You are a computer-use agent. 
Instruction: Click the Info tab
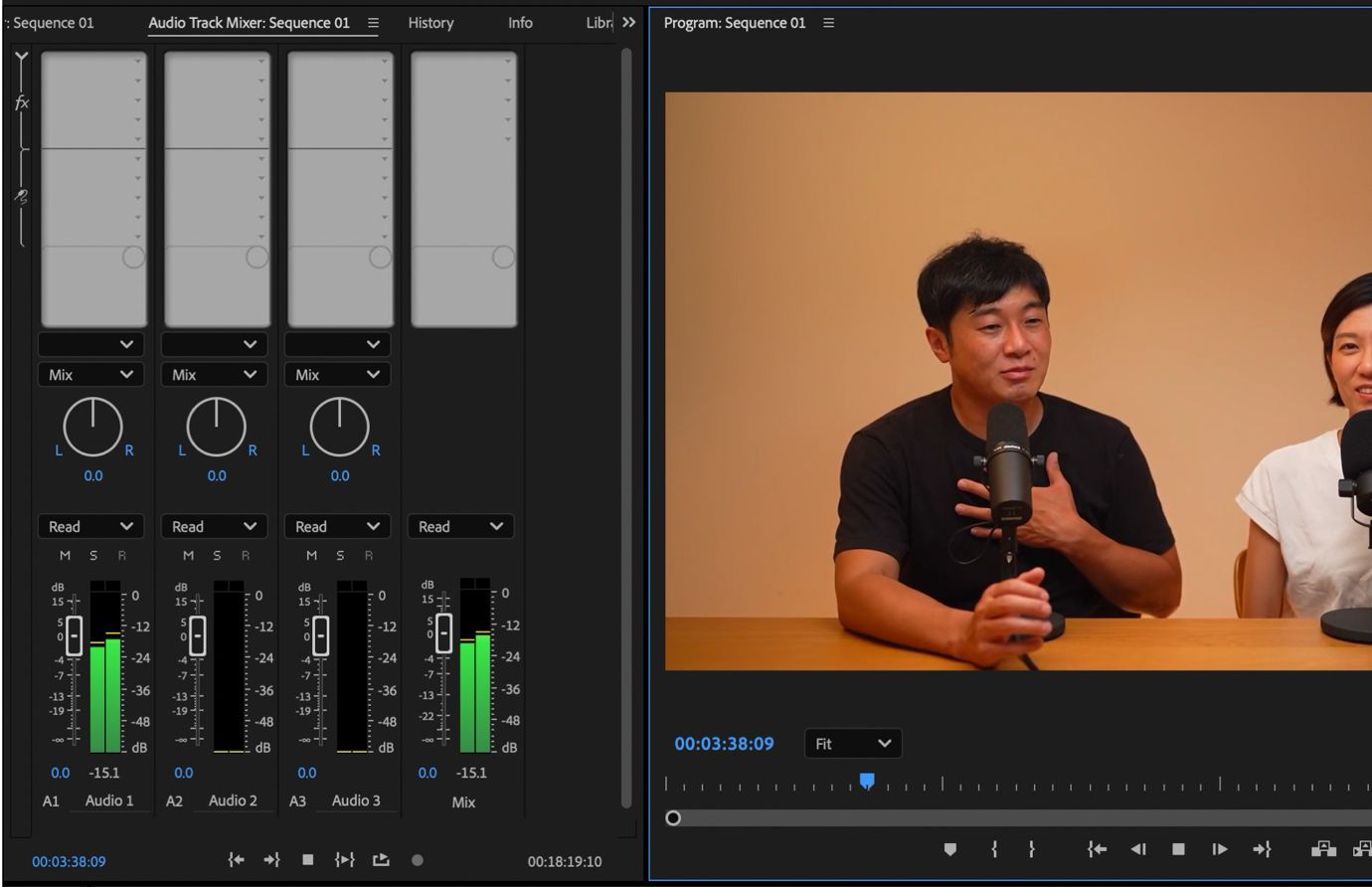click(520, 22)
